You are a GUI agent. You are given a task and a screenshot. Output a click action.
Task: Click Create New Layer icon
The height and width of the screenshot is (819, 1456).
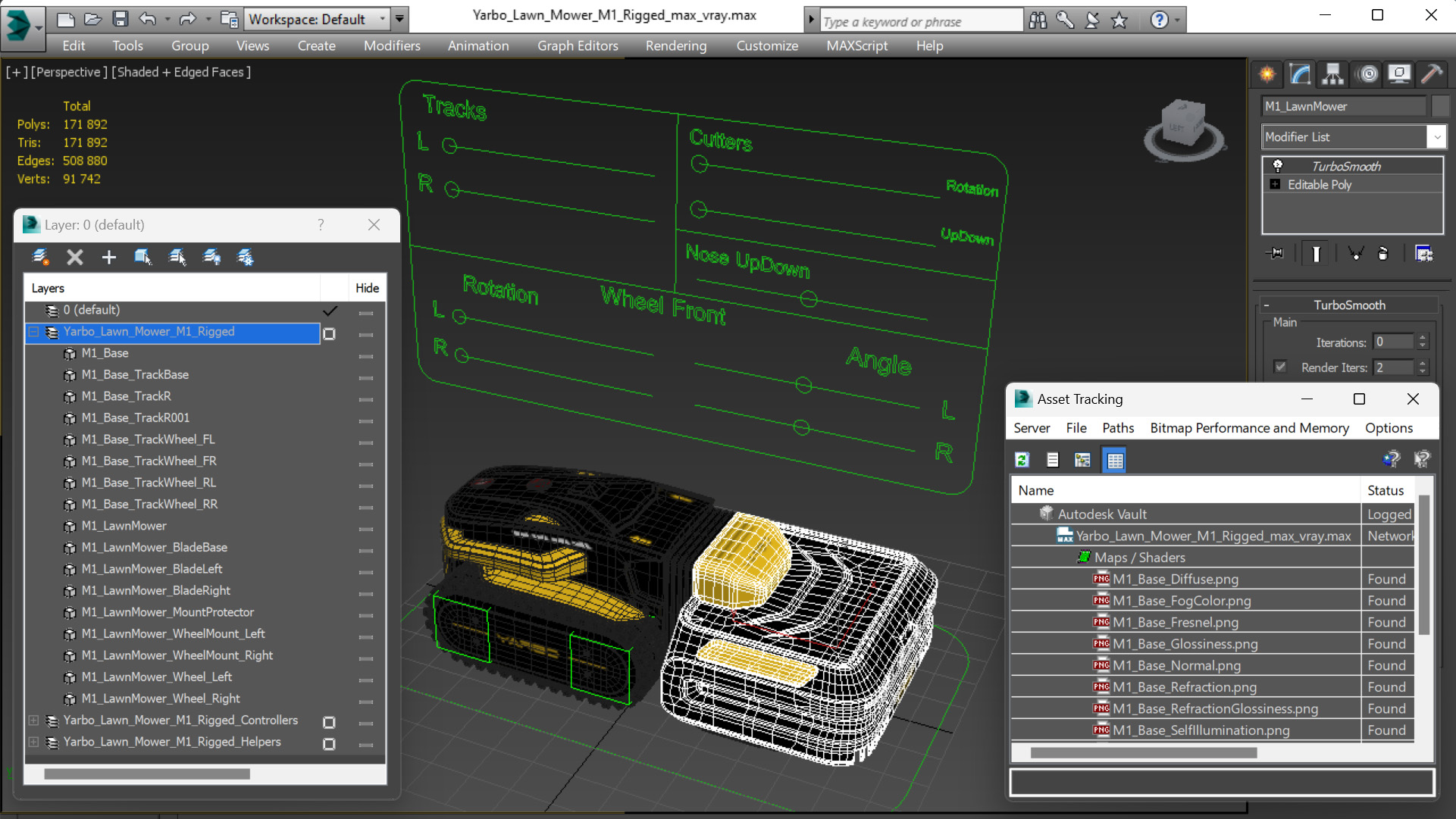tap(41, 258)
